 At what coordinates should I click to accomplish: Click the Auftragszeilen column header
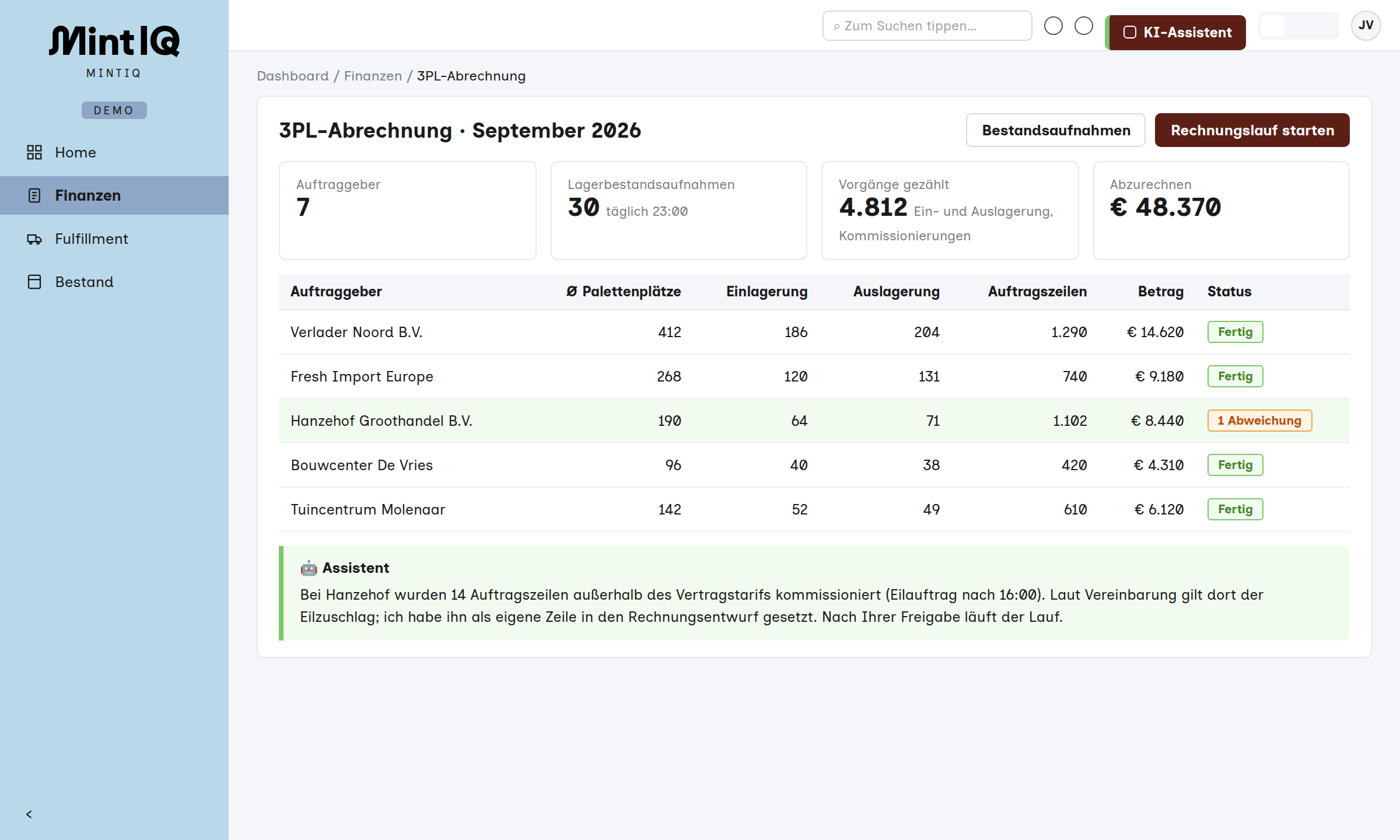(x=1037, y=292)
